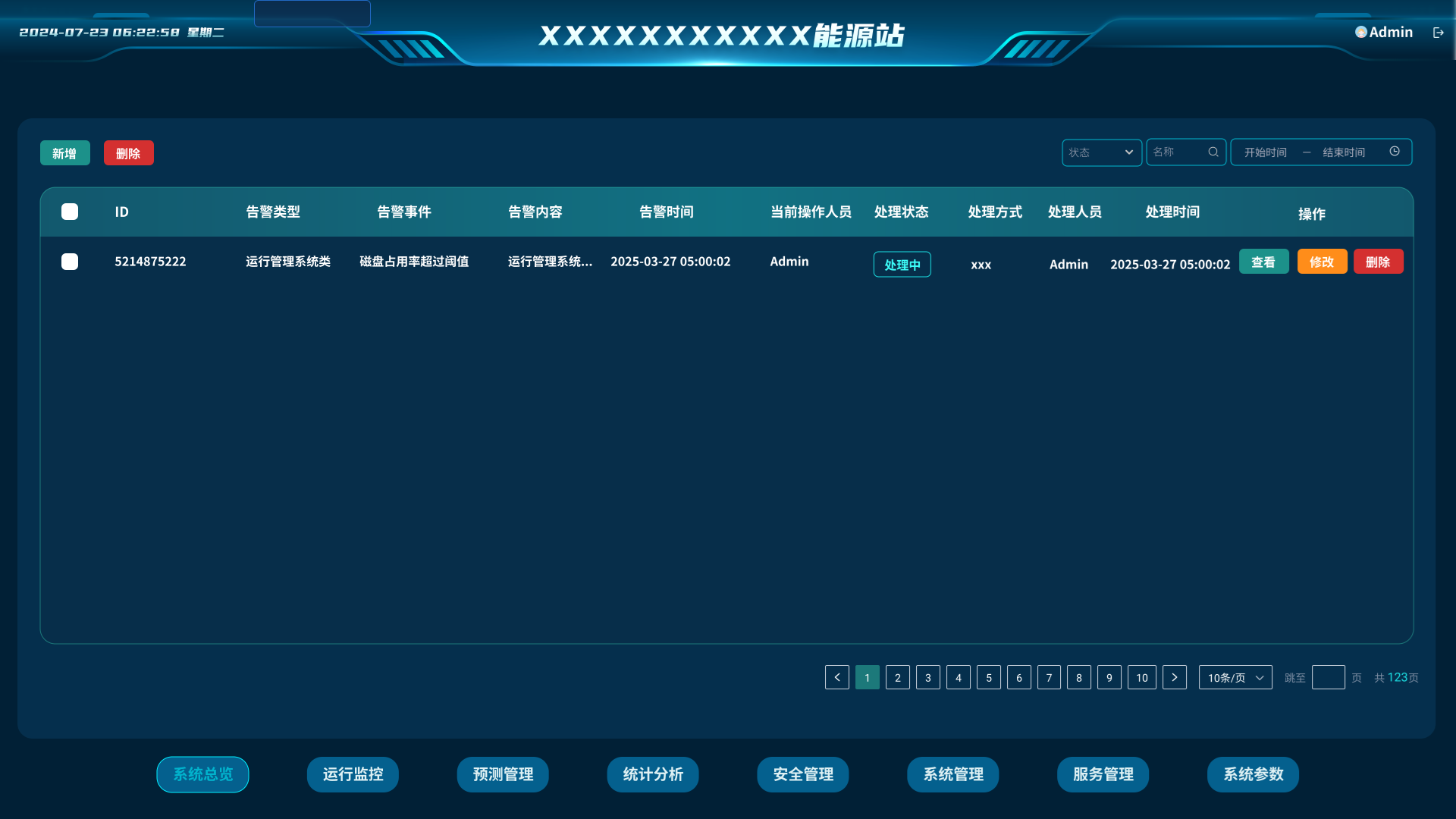
Task: Click the logout icon beside Admin
Action: pyautogui.click(x=1438, y=33)
